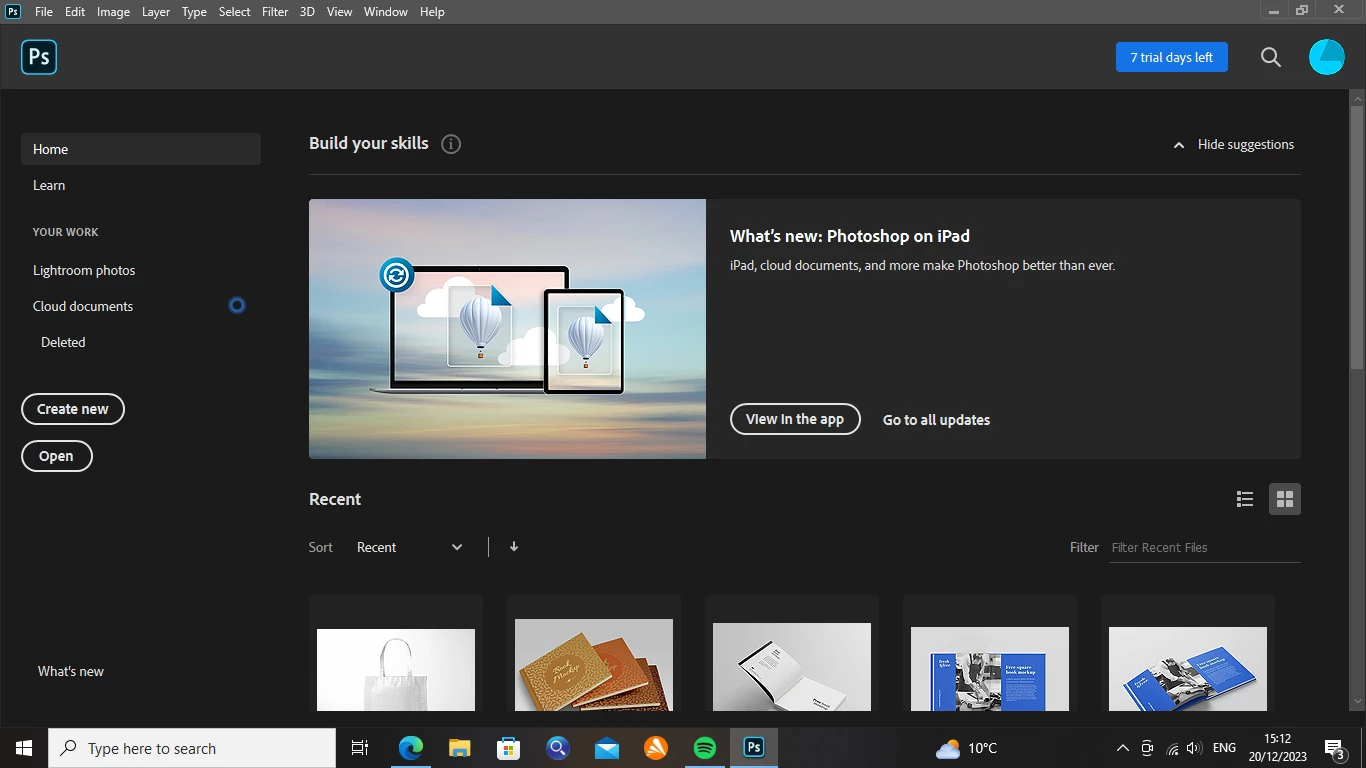
Task: Click View in the app button
Action: tap(795, 419)
